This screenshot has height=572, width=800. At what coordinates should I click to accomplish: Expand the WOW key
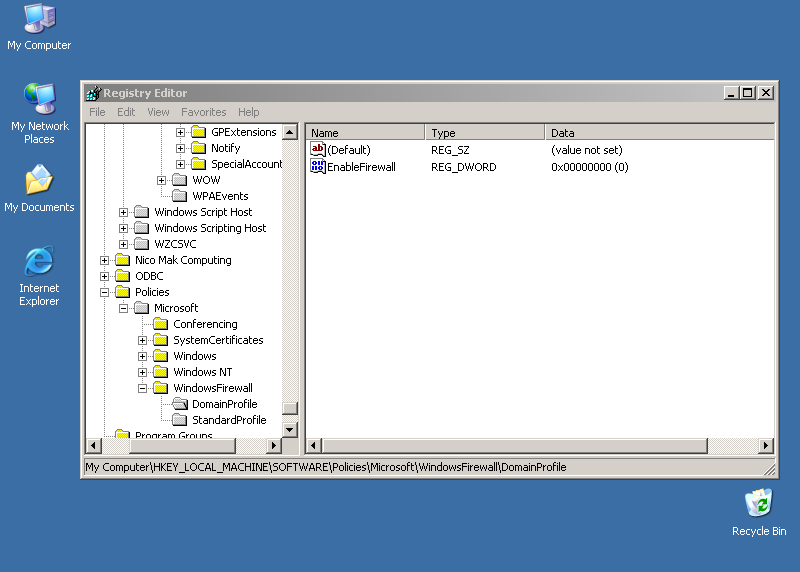click(x=161, y=180)
